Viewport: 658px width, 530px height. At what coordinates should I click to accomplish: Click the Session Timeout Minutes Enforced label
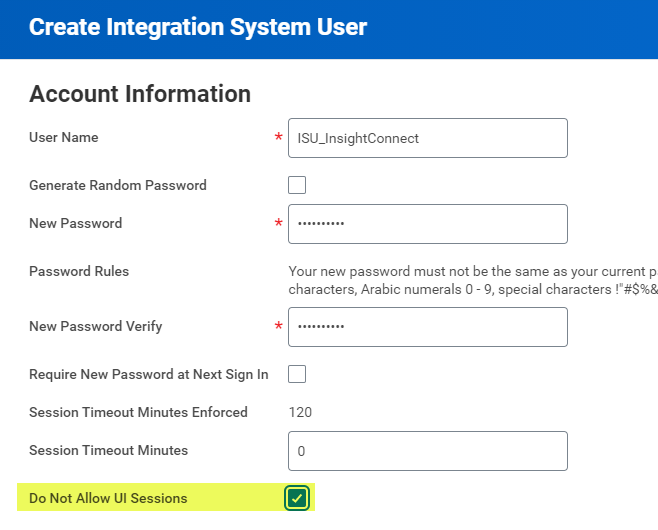[138, 412]
